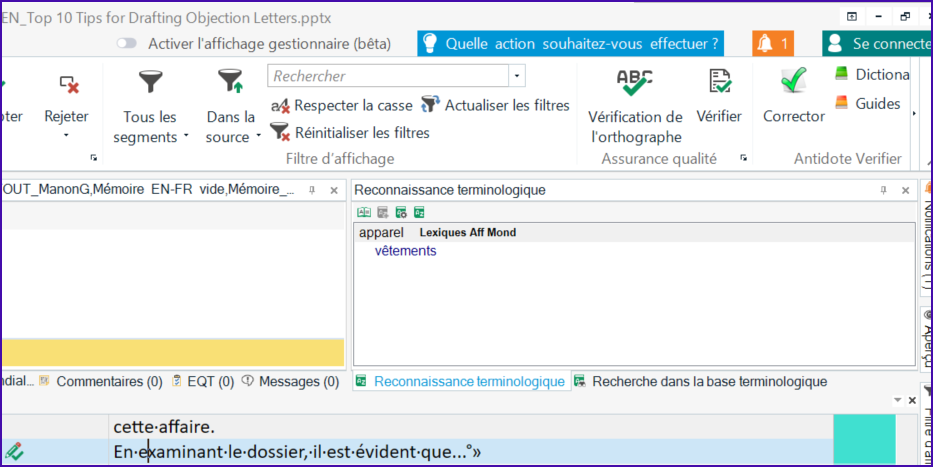
Task: Open Antidote Guides
Action: click(868, 104)
